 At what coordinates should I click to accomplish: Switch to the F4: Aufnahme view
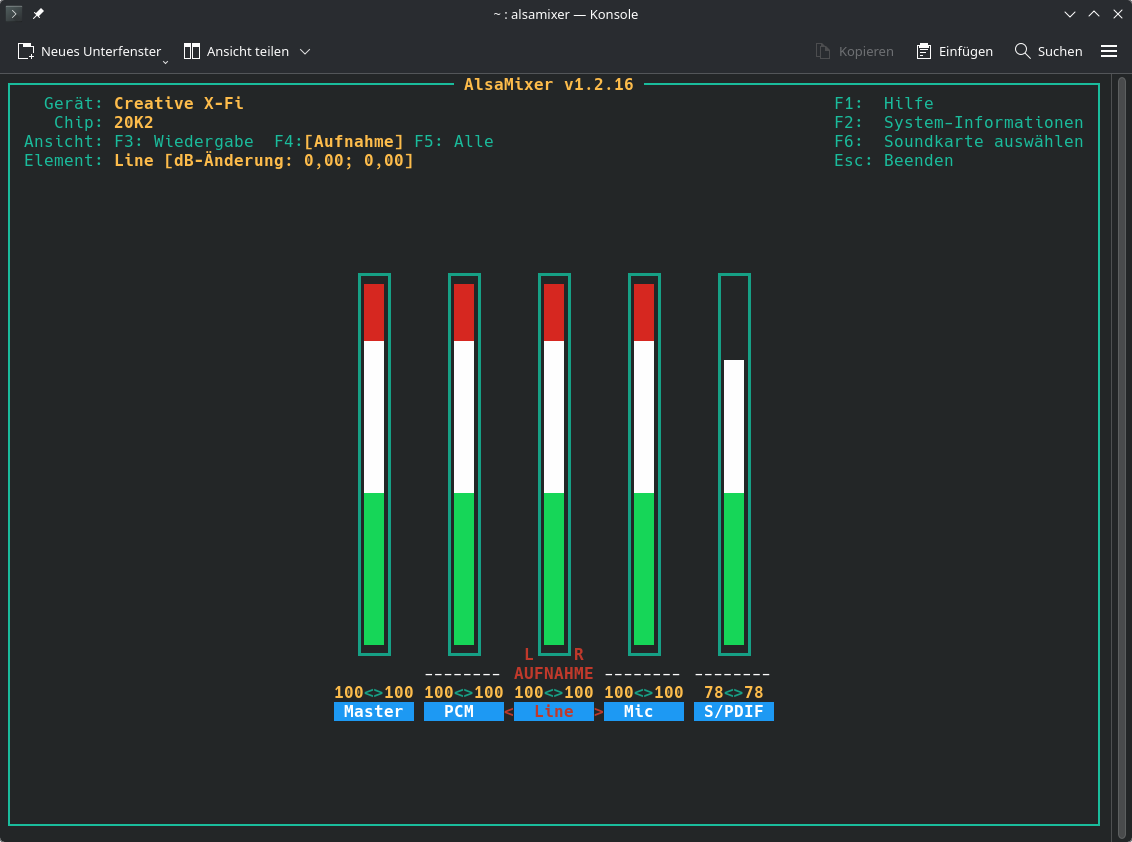click(339, 142)
